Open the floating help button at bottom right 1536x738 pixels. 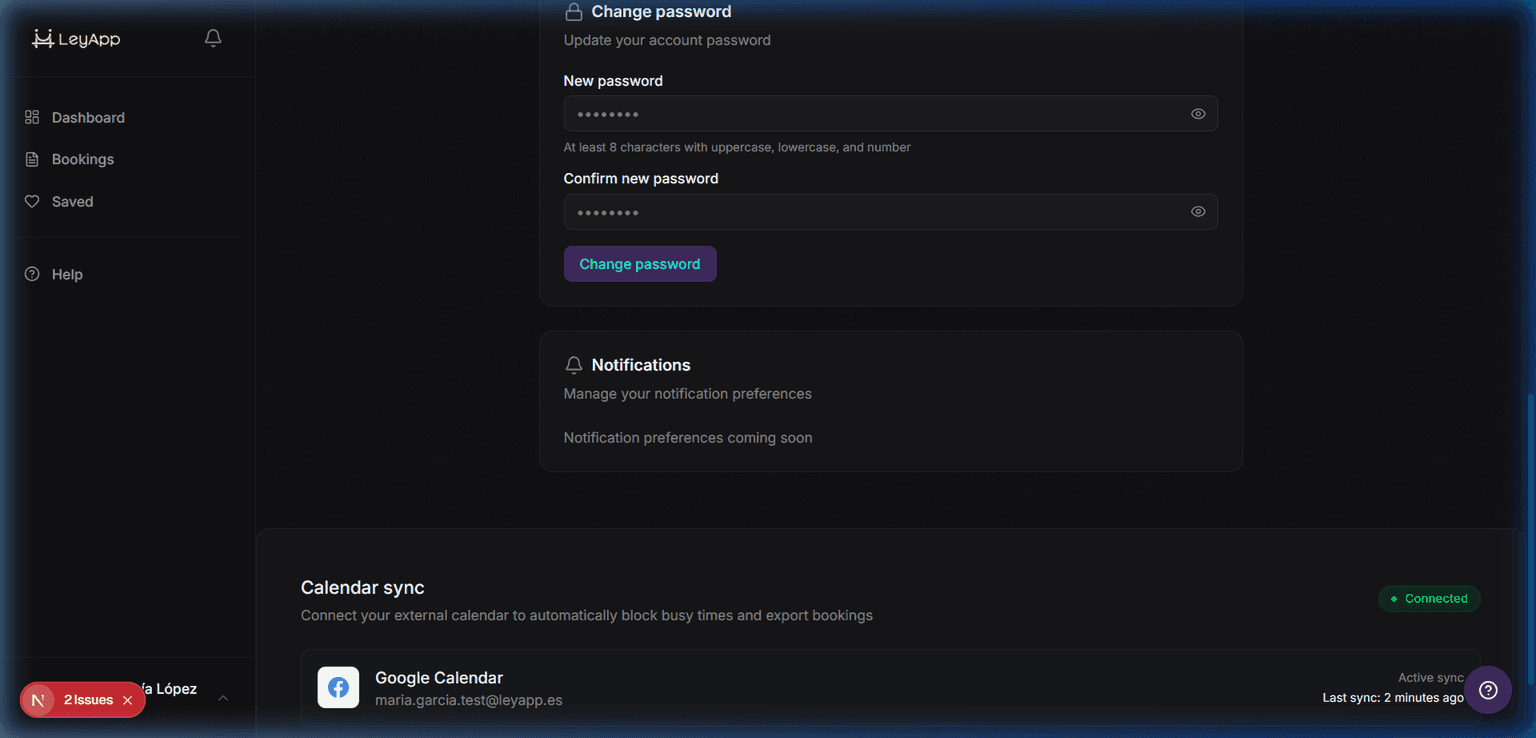click(x=1487, y=690)
